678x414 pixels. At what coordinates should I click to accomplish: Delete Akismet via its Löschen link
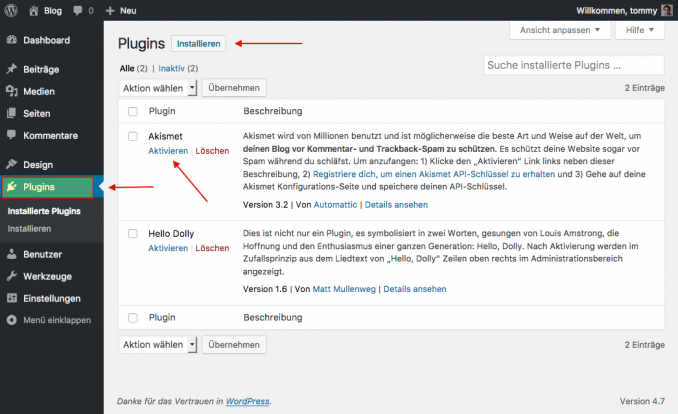click(212, 151)
